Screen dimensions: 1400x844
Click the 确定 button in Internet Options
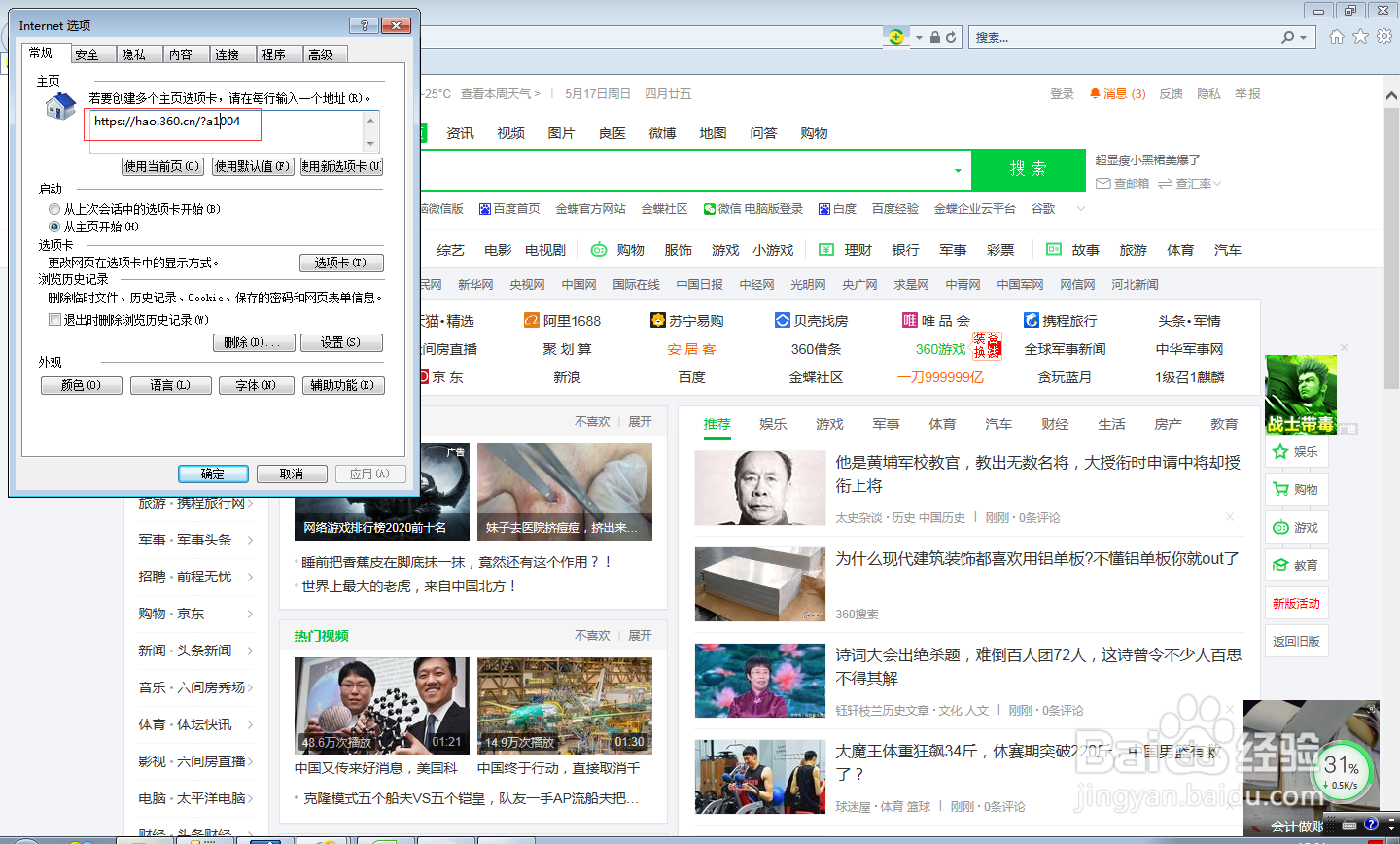[213, 474]
